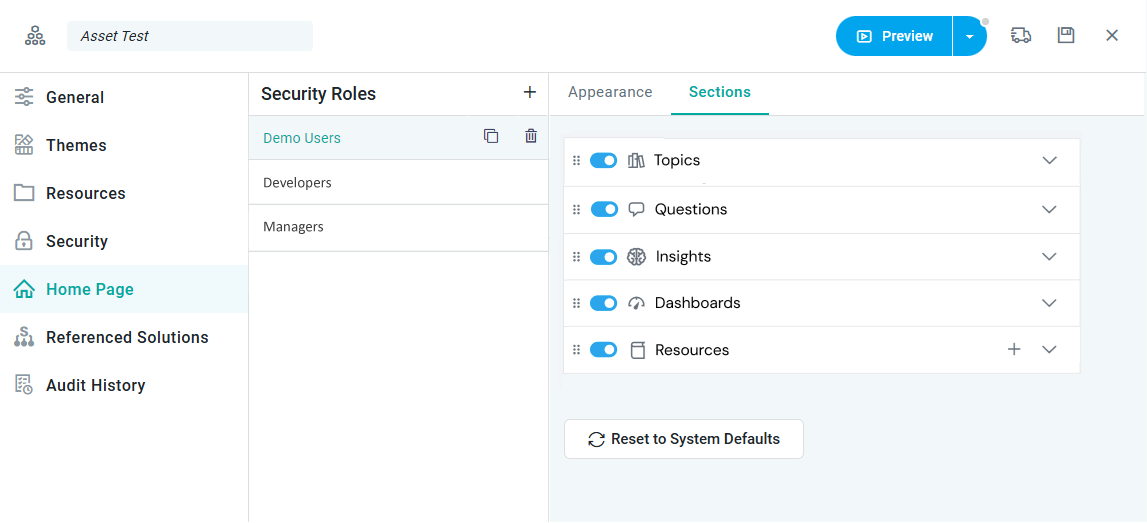Grab the drag handle beside Topics
Image resolution: width=1147 pixels, height=523 pixels.
point(576,161)
